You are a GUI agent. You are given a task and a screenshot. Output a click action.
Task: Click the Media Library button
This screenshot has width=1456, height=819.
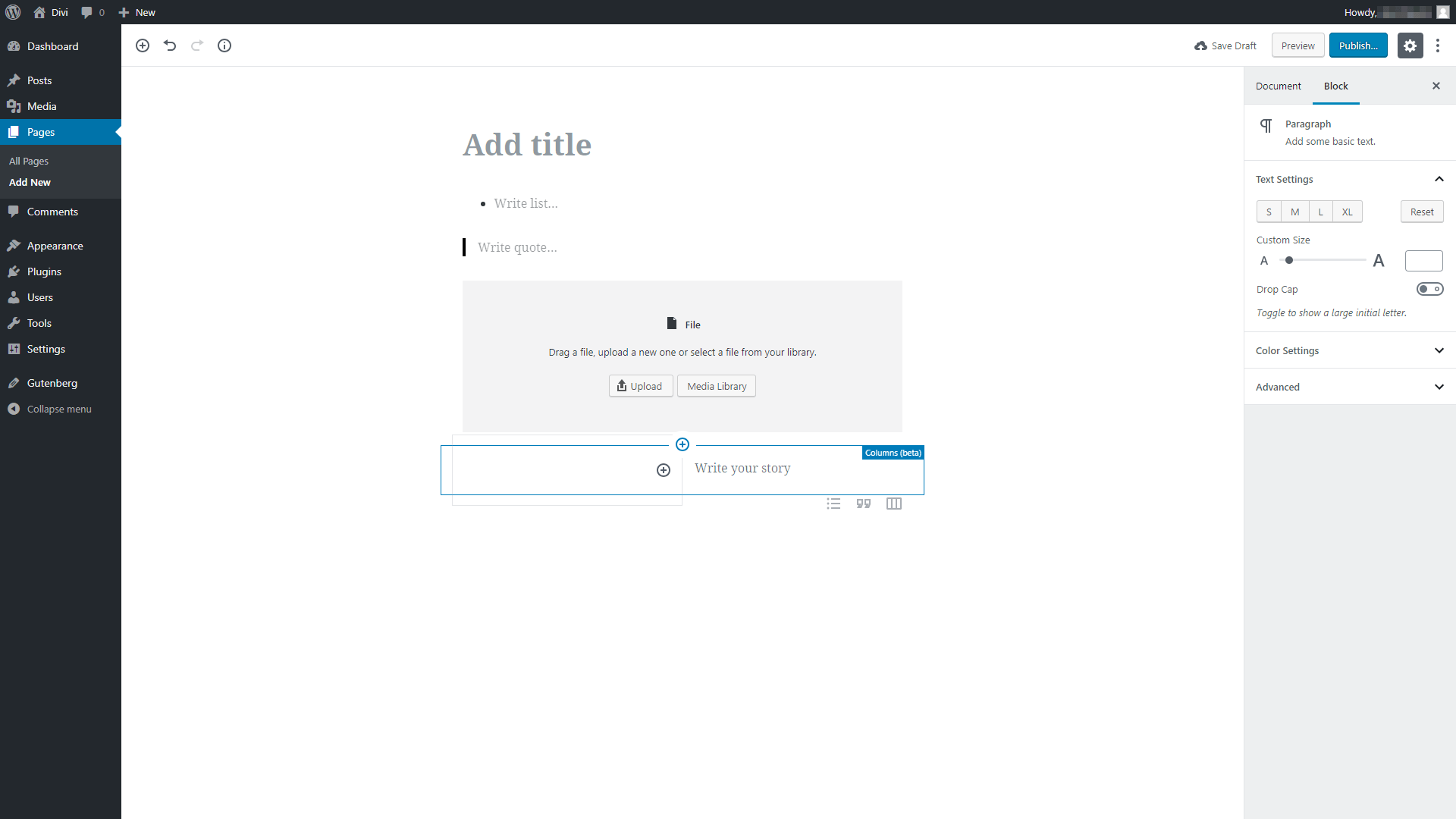point(716,385)
